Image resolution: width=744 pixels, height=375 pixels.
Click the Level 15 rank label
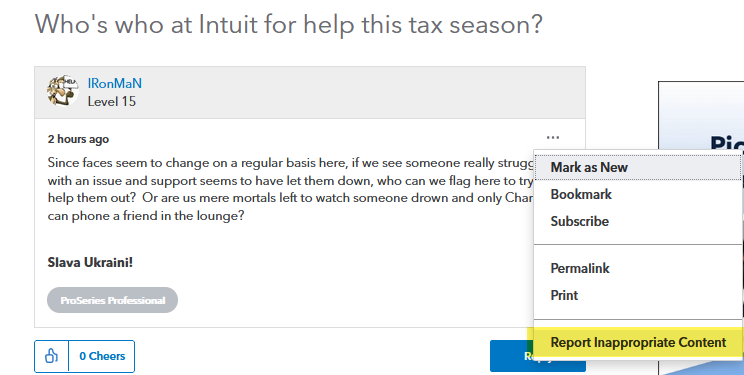(112, 102)
